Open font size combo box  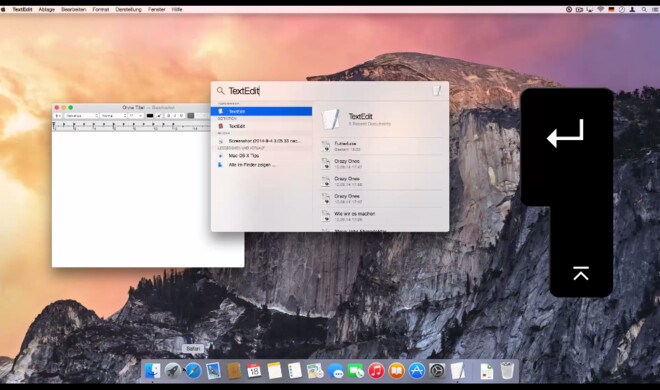point(136,115)
